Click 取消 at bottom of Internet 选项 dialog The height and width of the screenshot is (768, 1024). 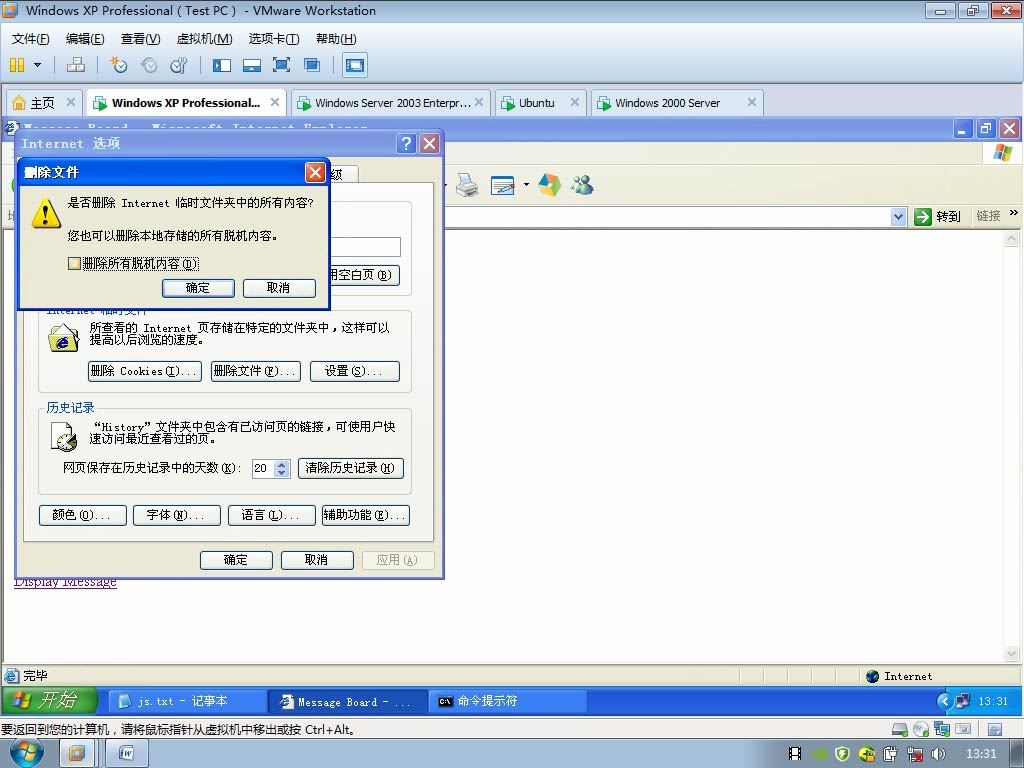point(317,560)
